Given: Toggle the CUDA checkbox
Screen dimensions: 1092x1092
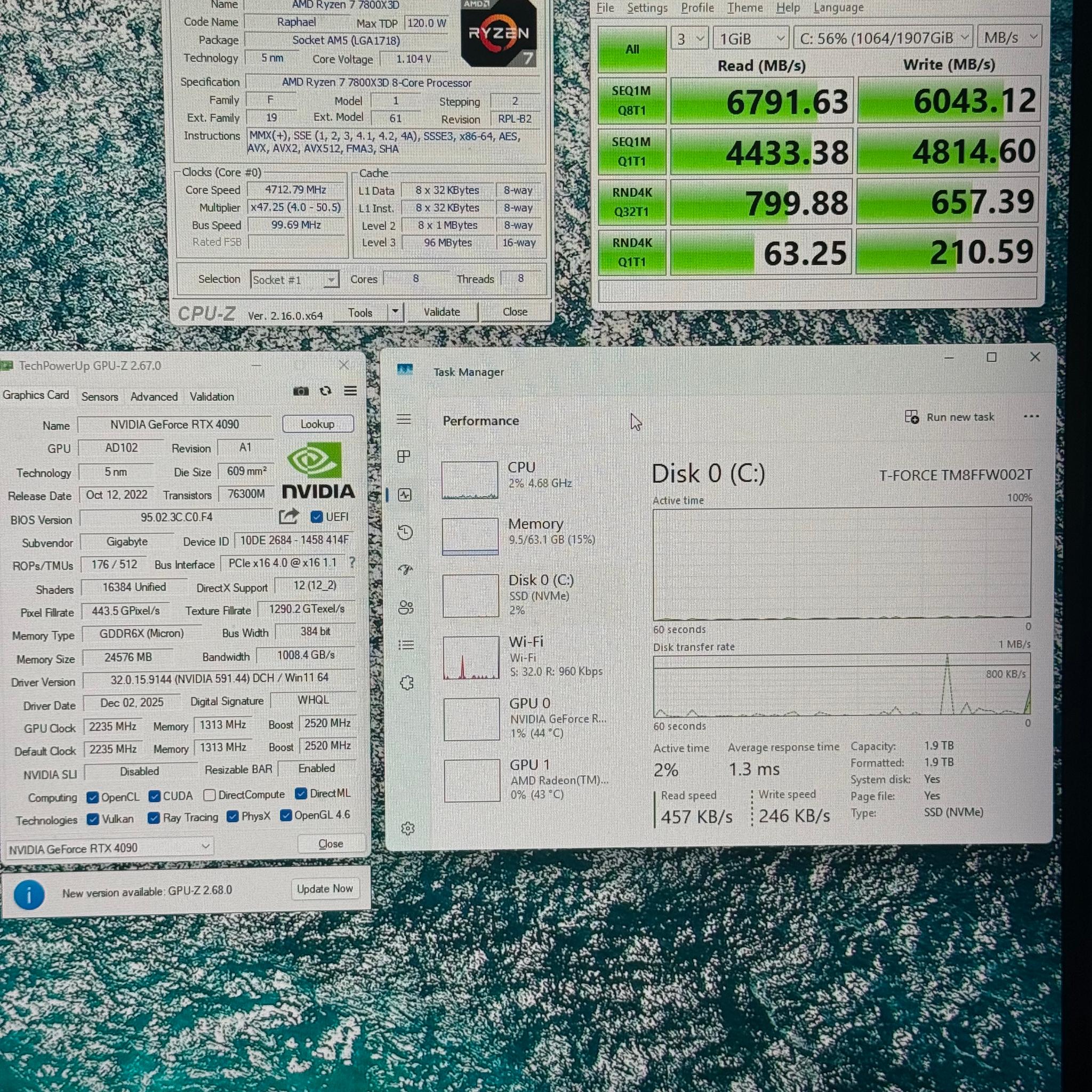Looking at the screenshot, I should click(154, 796).
